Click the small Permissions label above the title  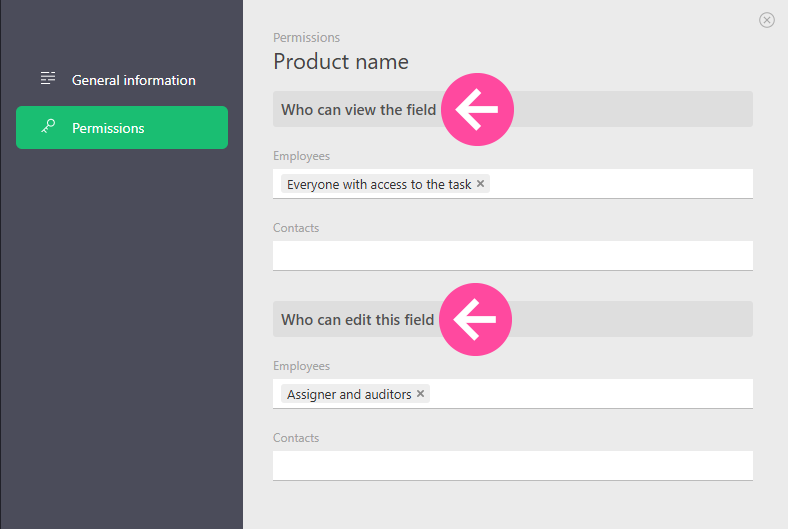(306, 38)
